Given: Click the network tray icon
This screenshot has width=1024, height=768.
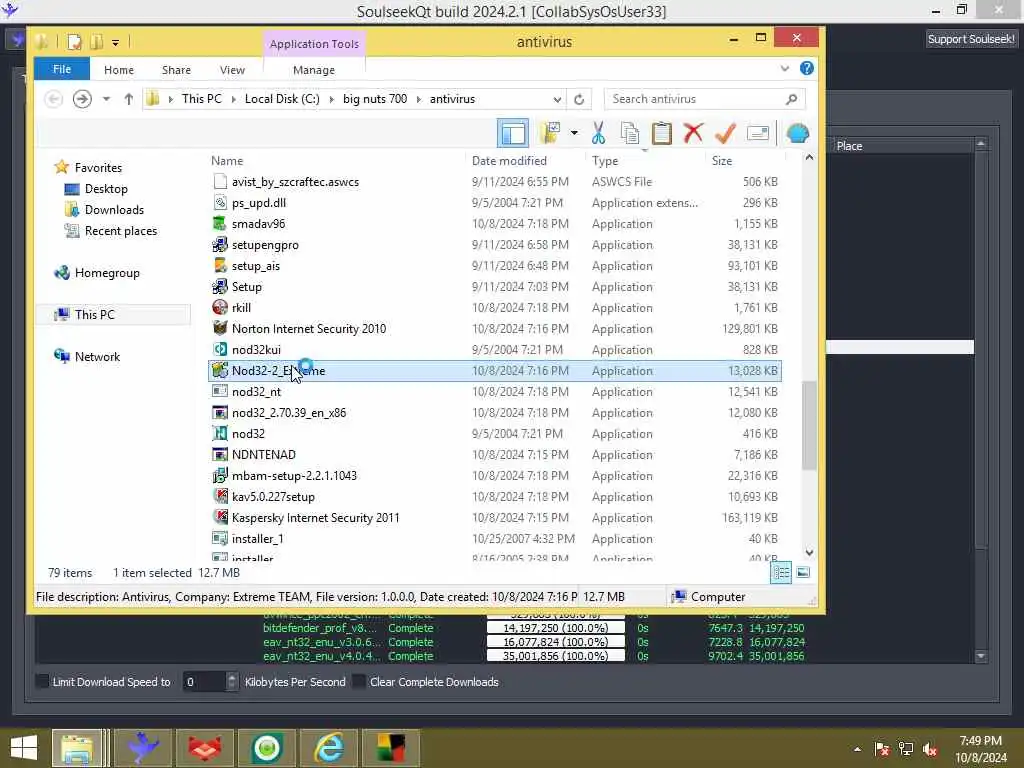Looking at the screenshot, I should click(906, 749).
